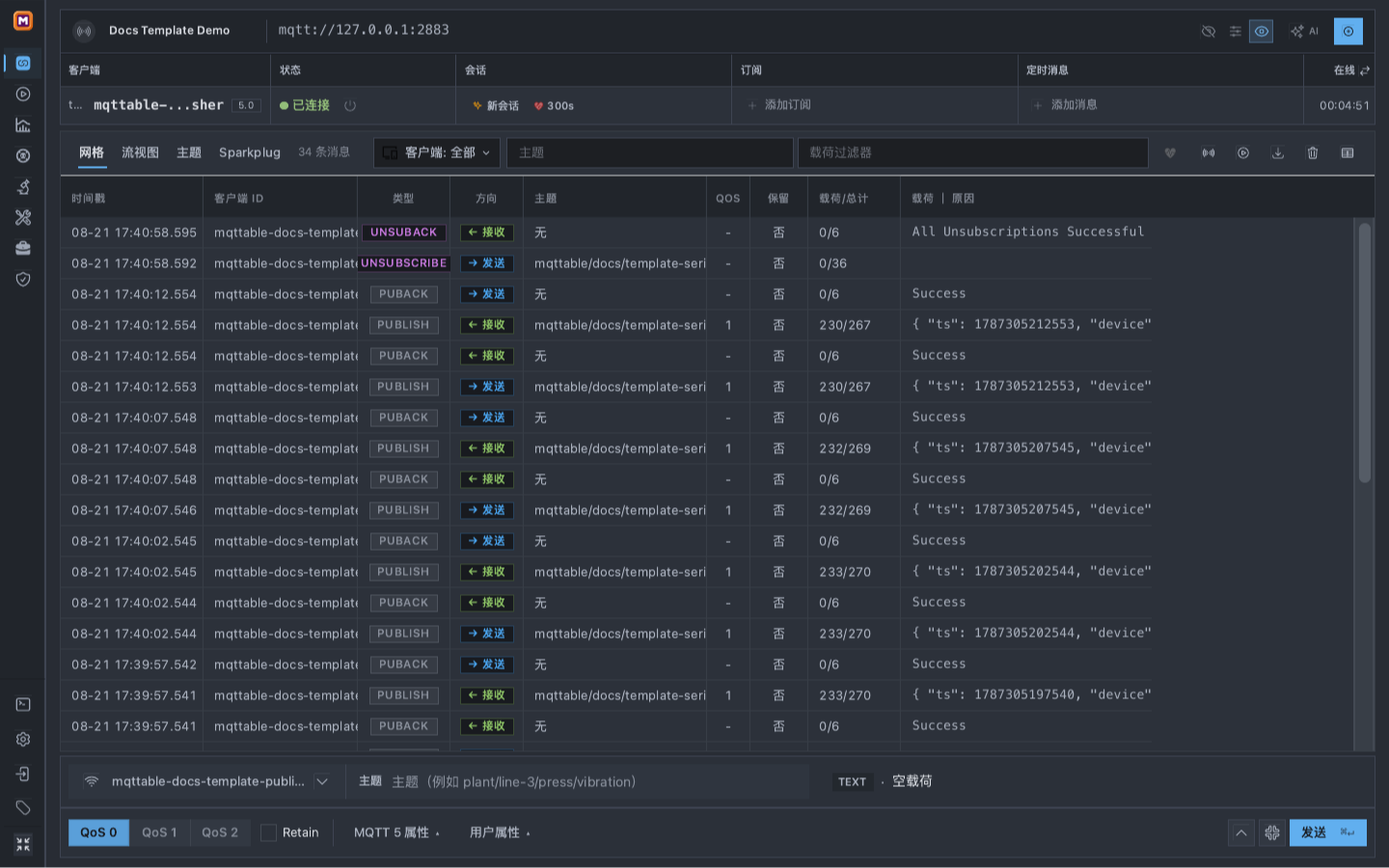Open the publisher client dropdown chevron
1389x868 pixels.
pos(322,782)
